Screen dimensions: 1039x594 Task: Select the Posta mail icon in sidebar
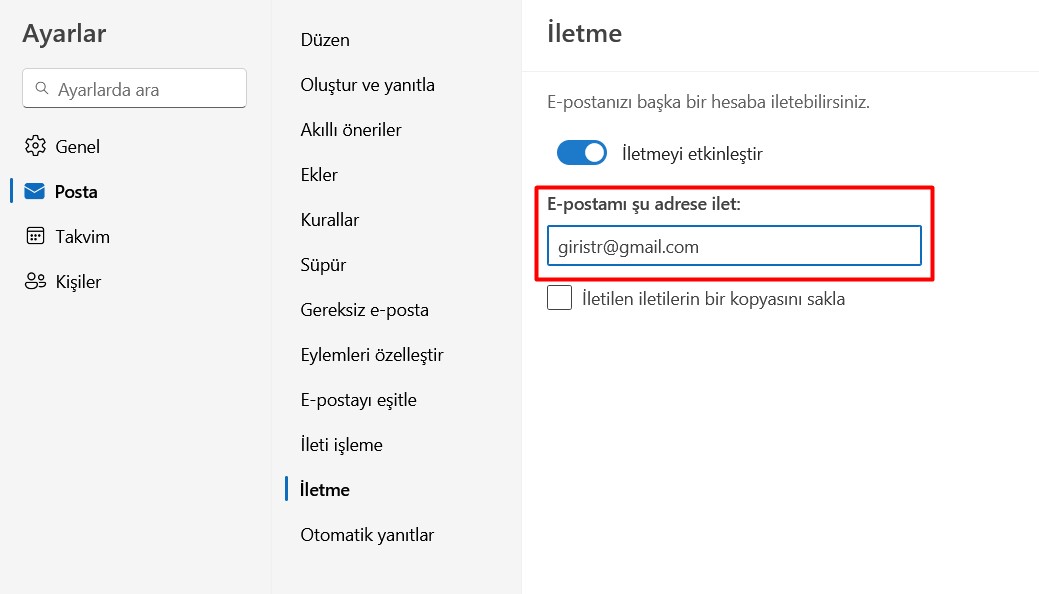point(36,191)
